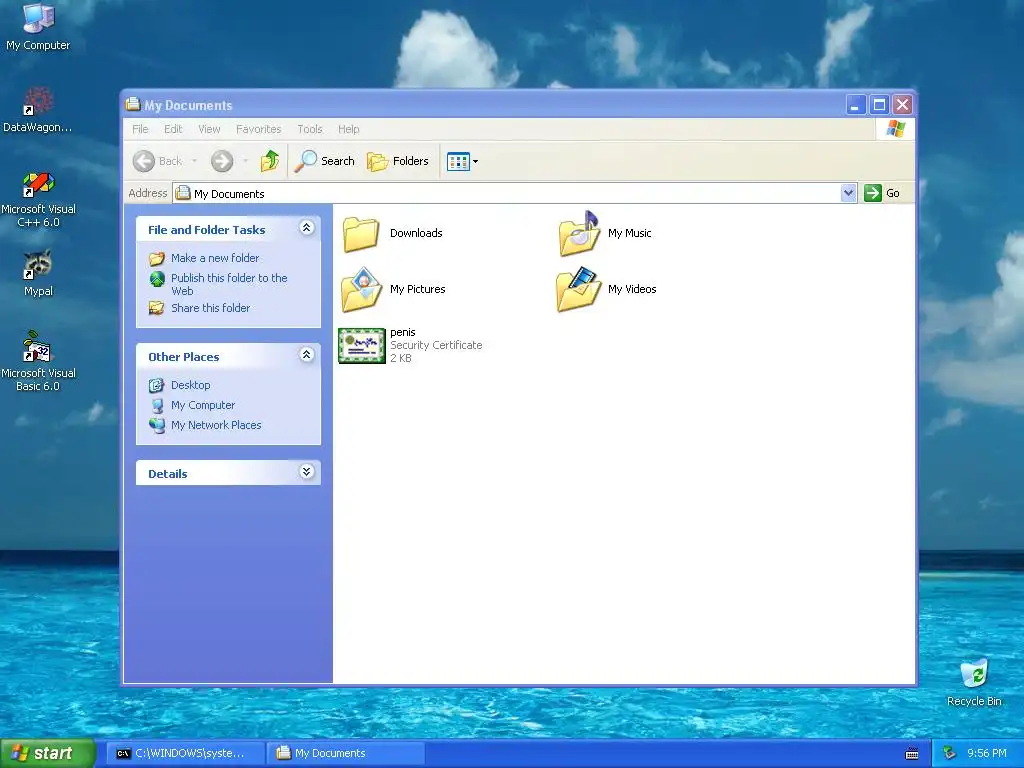
Task: Click the system clock 9:56 PM
Action: tap(987, 753)
